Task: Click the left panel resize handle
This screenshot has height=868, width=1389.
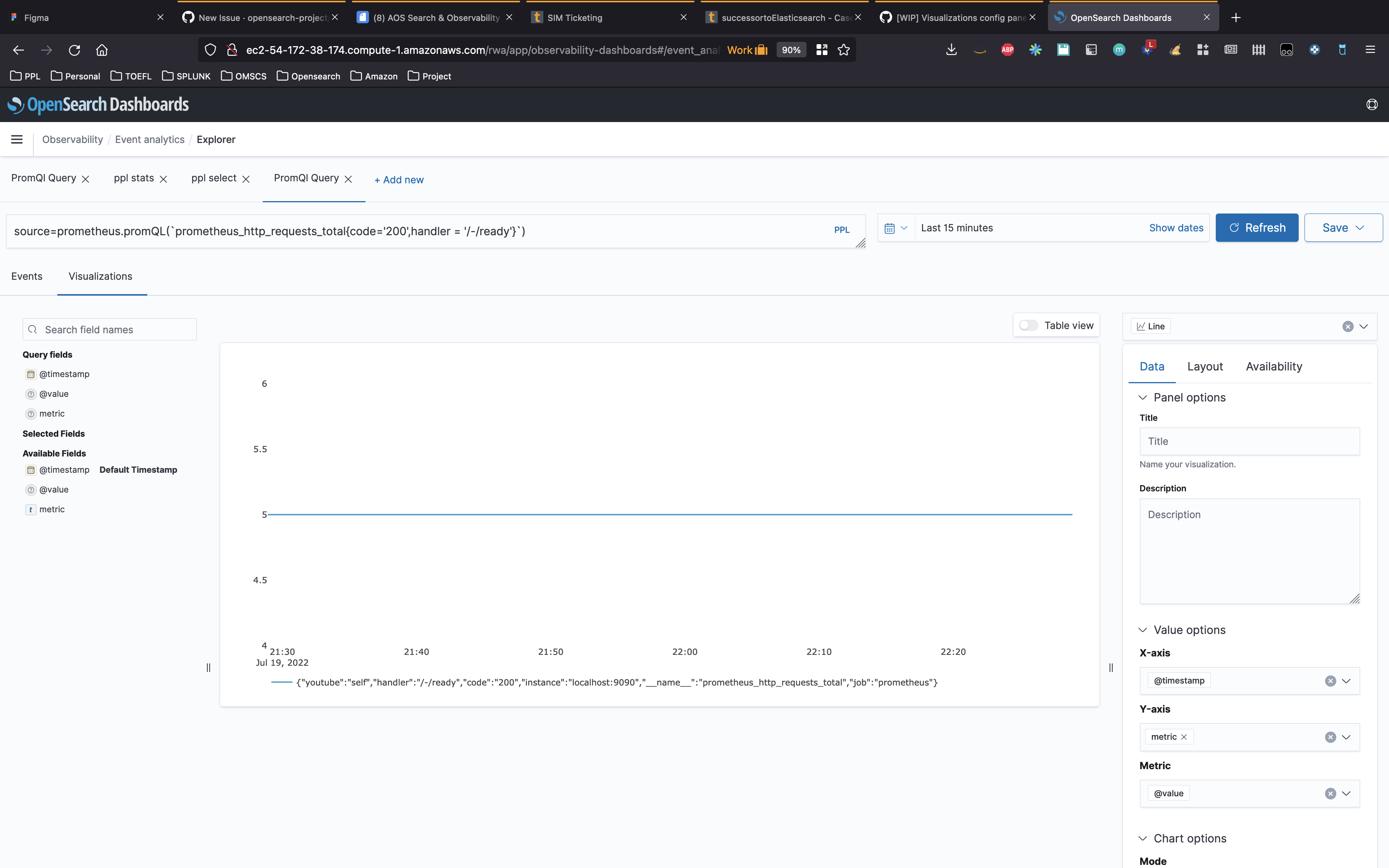Action: pyautogui.click(x=209, y=667)
